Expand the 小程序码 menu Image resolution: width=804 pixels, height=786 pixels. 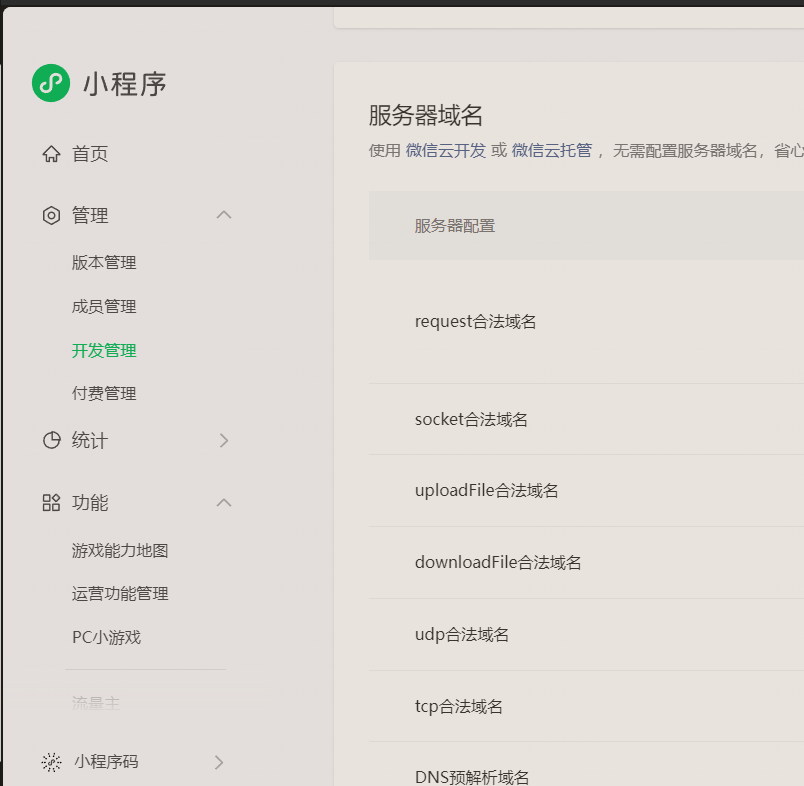click(219, 761)
